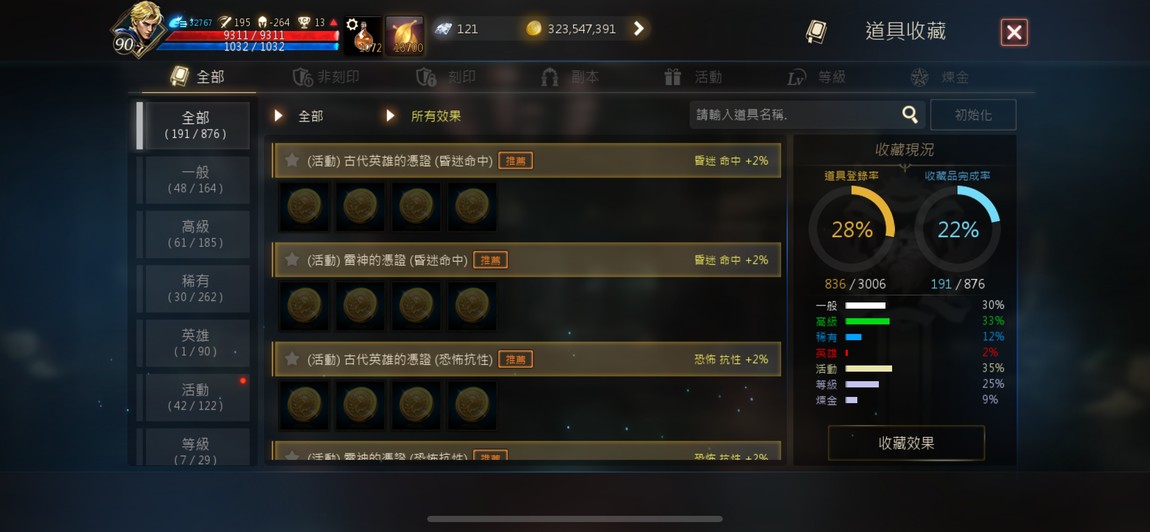Select the leaf item quick slot
The image size is (1150, 532).
click(x=405, y=36)
